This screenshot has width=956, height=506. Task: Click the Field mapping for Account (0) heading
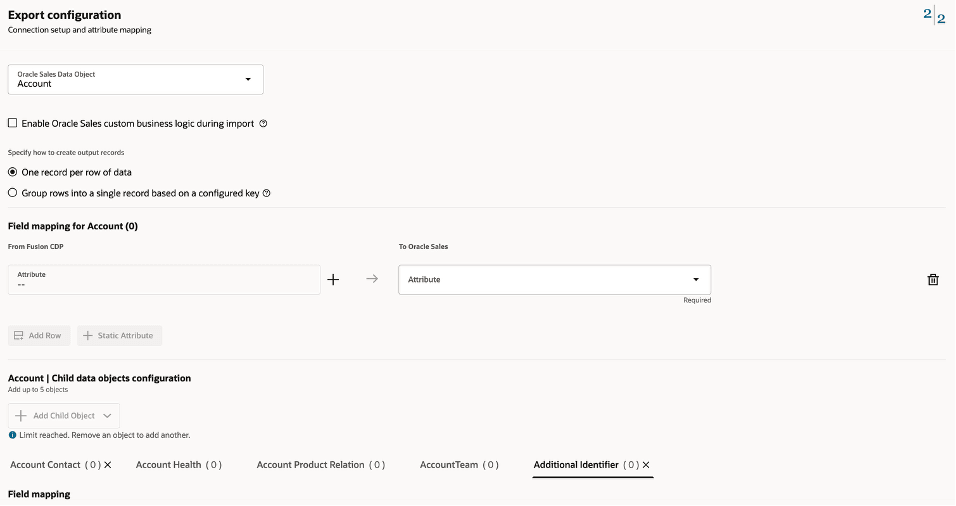click(73, 226)
